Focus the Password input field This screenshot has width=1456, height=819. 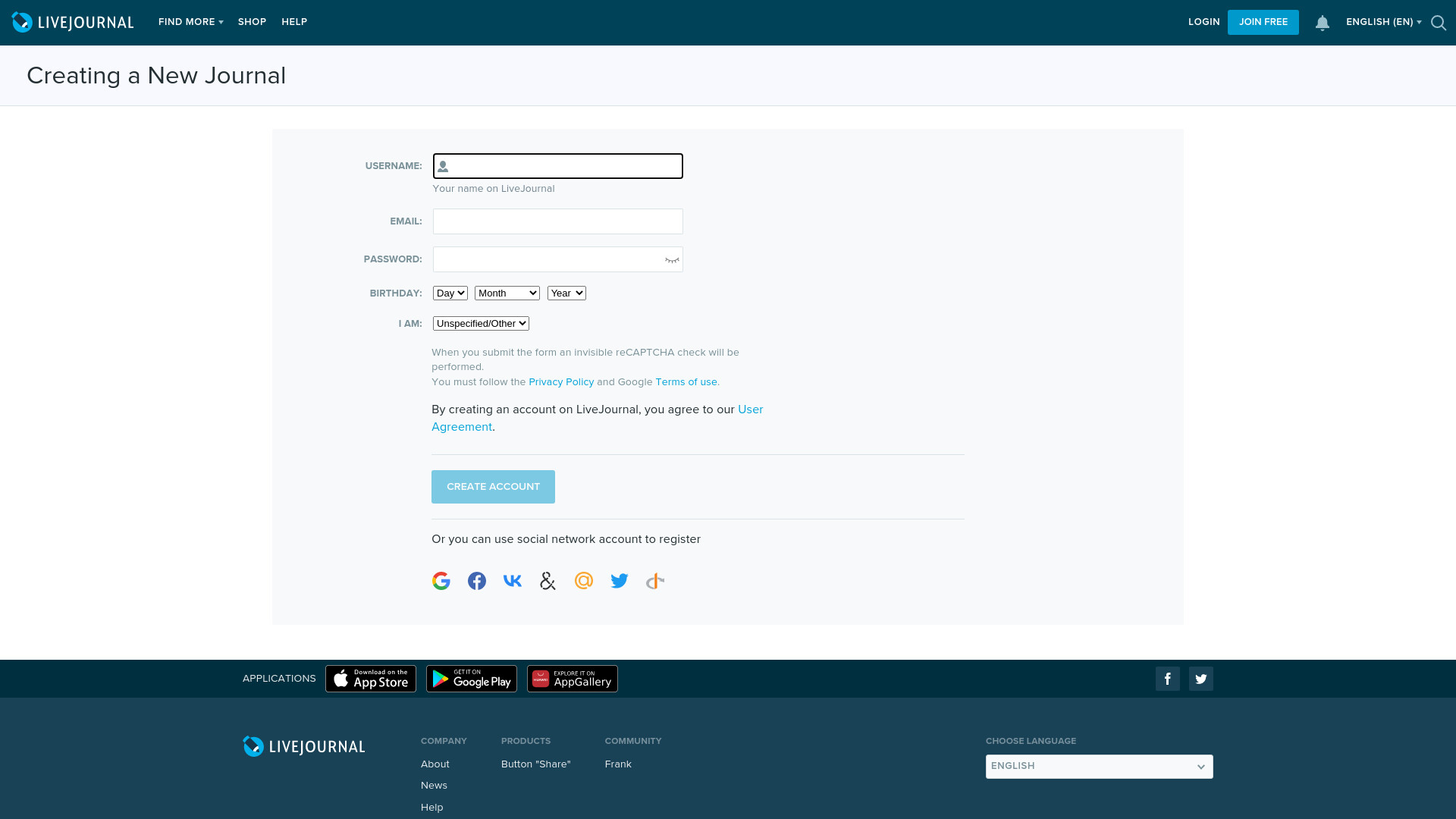pyautogui.click(x=558, y=259)
